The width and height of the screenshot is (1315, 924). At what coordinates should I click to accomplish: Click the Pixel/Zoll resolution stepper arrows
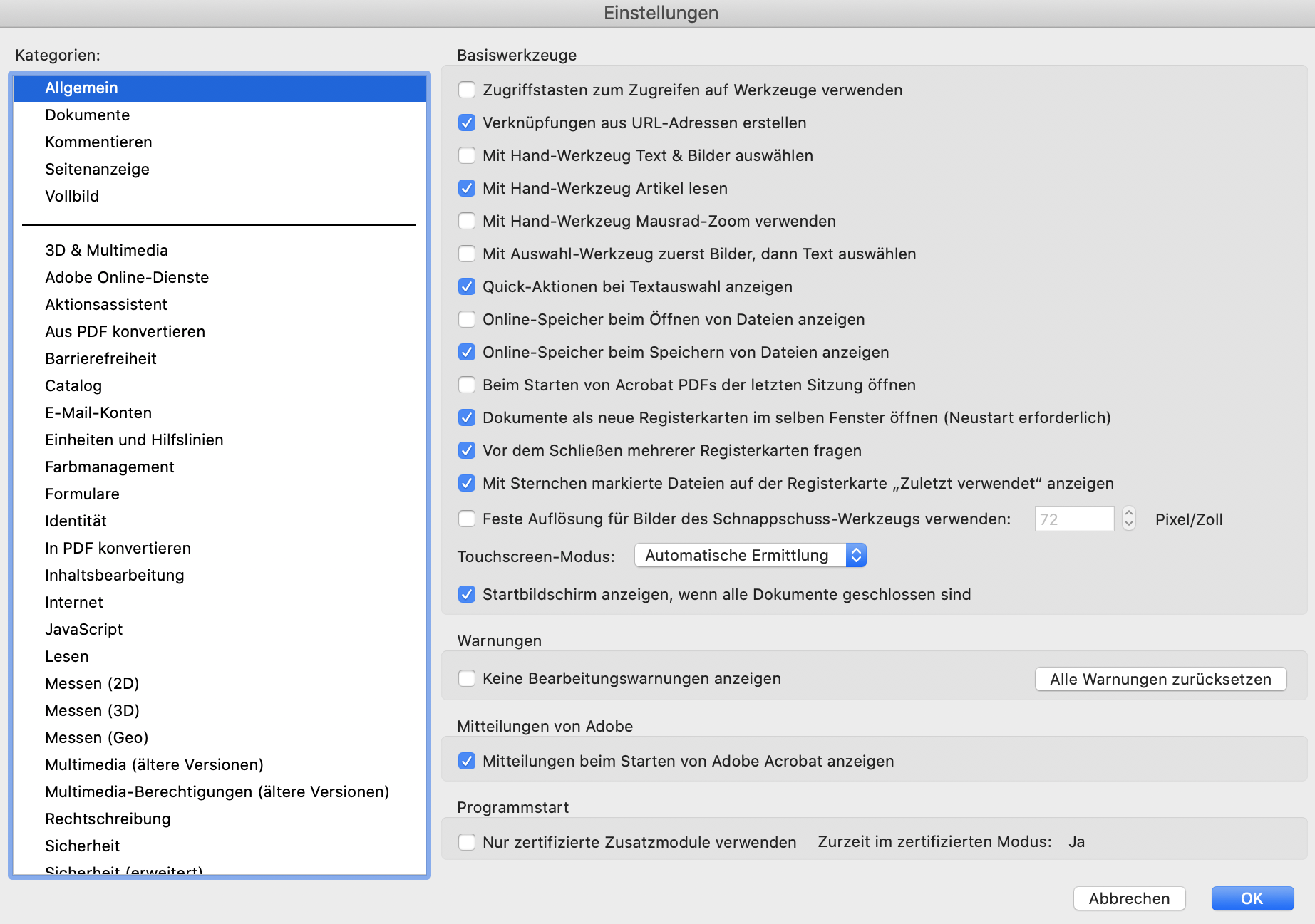coord(1129,519)
